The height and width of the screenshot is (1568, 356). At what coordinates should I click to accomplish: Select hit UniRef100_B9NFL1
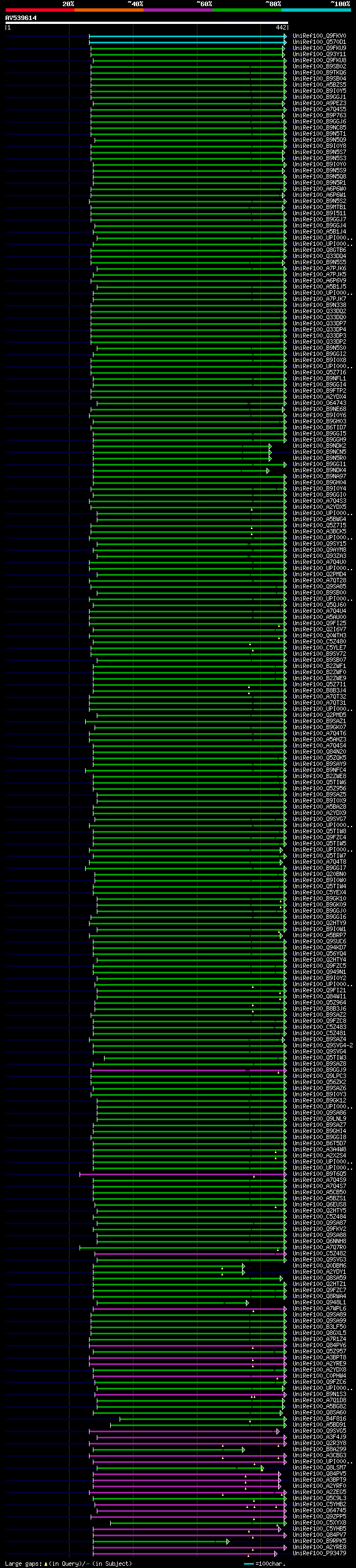click(x=319, y=379)
